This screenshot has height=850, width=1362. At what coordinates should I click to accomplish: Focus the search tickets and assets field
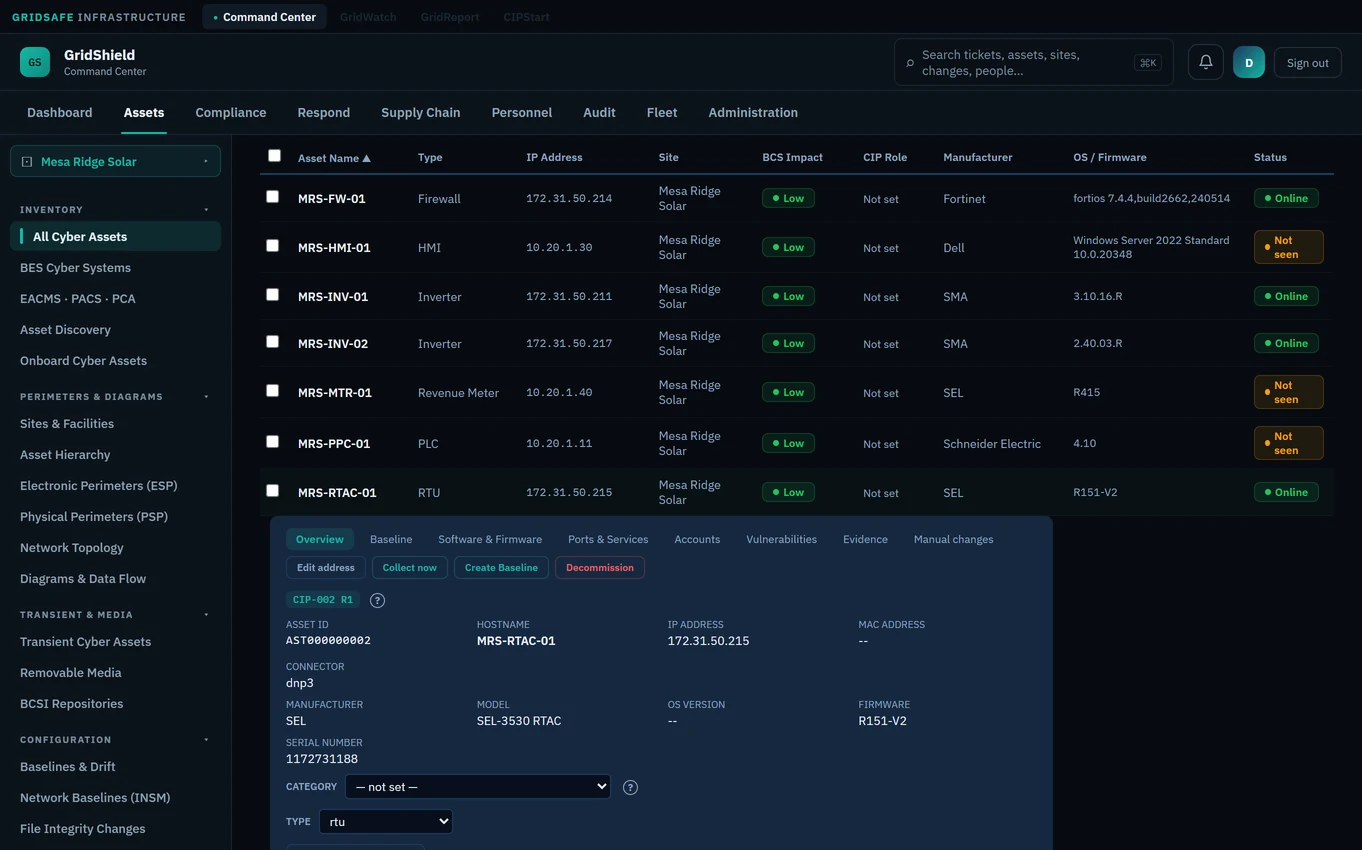[1034, 63]
